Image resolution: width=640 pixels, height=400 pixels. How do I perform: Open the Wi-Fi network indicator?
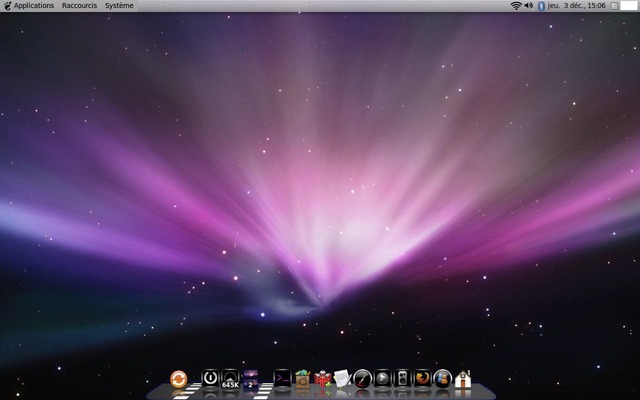tap(516, 6)
